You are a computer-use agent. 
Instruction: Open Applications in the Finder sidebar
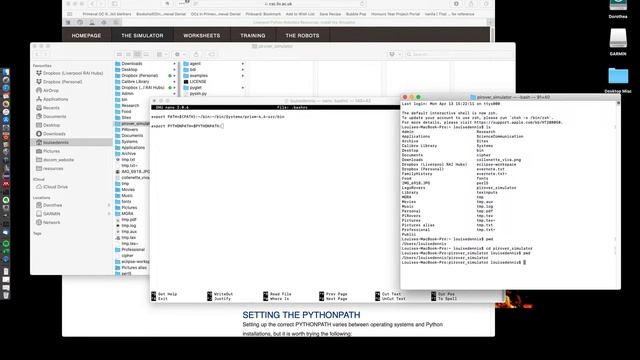(x=52, y=99)
